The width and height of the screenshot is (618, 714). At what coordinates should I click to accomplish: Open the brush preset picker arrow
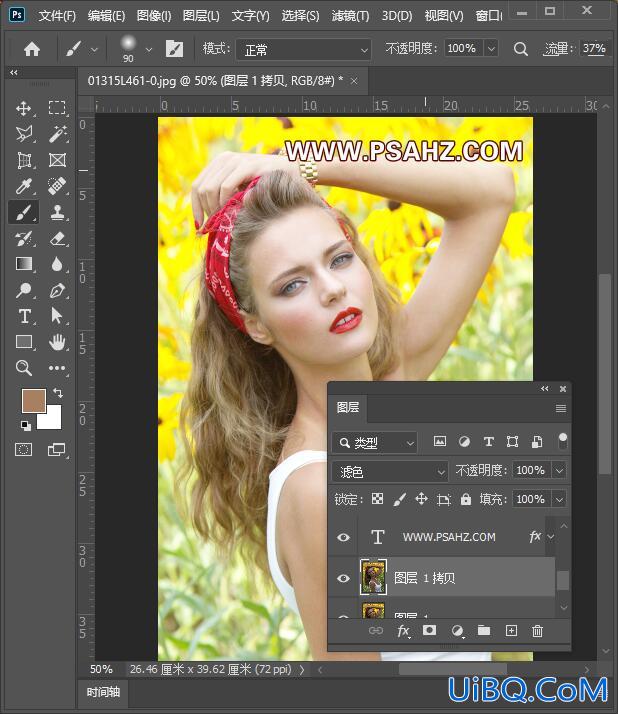(x=149, y=49)
